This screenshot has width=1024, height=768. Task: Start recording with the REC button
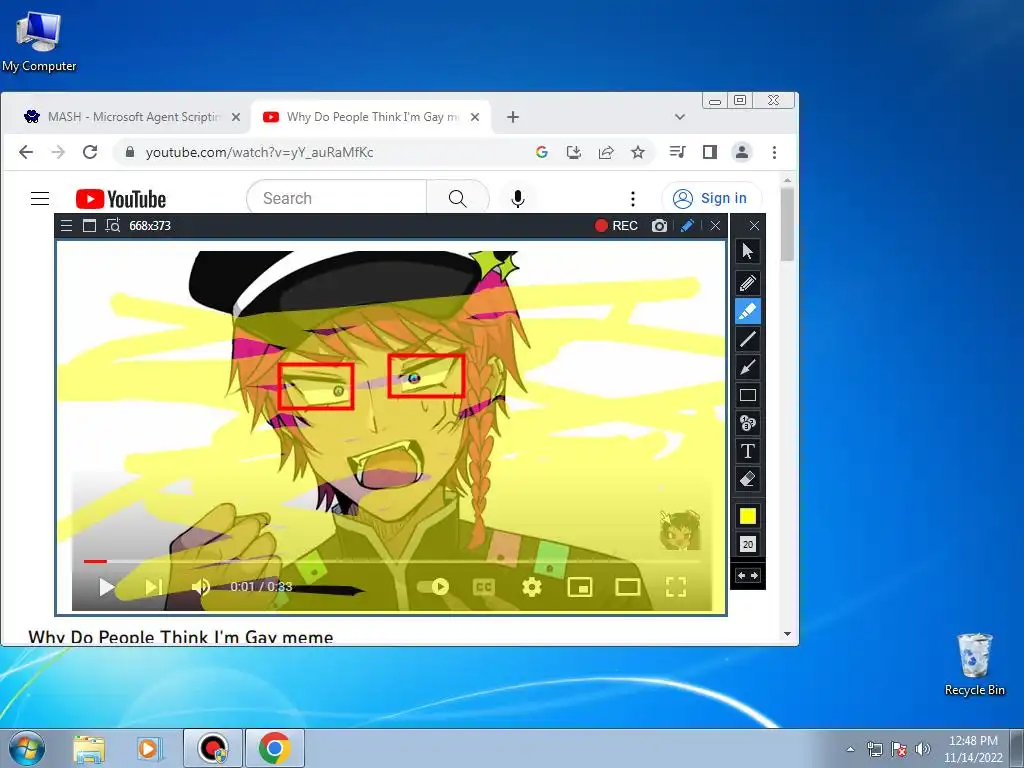616,225
